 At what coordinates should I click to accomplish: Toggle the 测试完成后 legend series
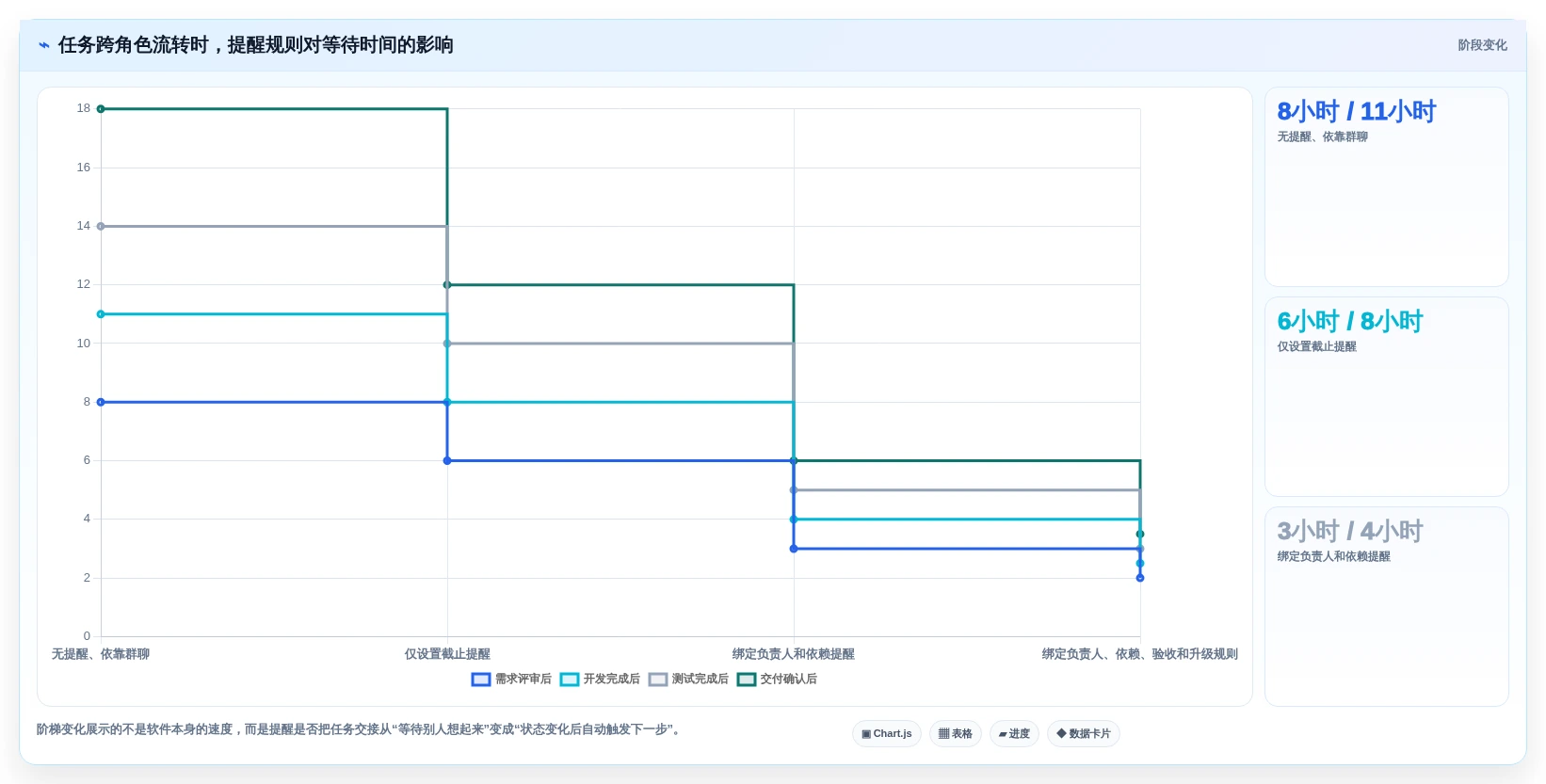coord(688,680)
